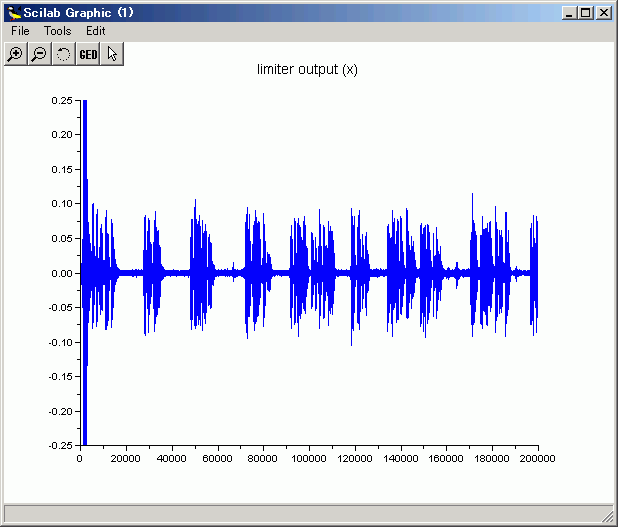Click the plot title 'limiter output (x)'
Image resolution: width=618 pixels, height=527 pixels.
pyautogui.click(x=307, y=70)
